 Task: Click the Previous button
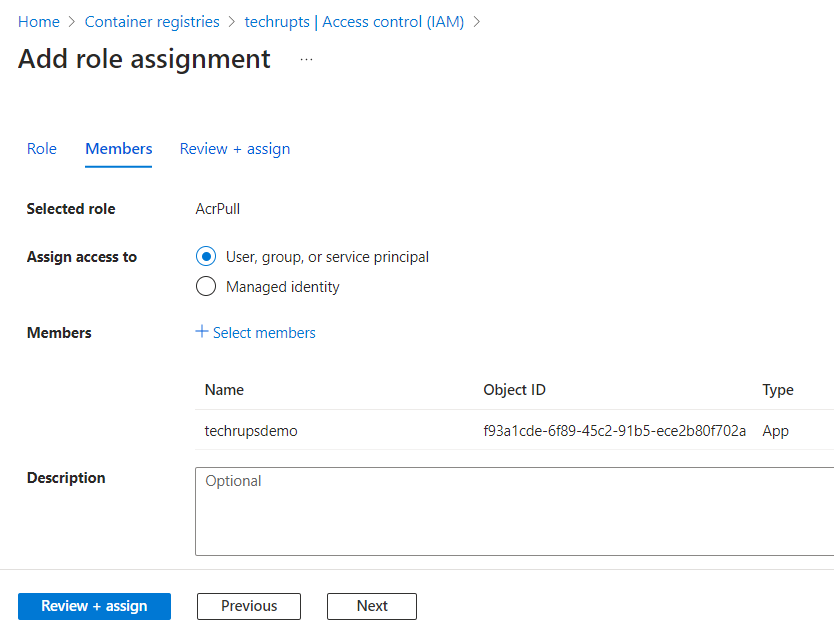coord(249,606)
